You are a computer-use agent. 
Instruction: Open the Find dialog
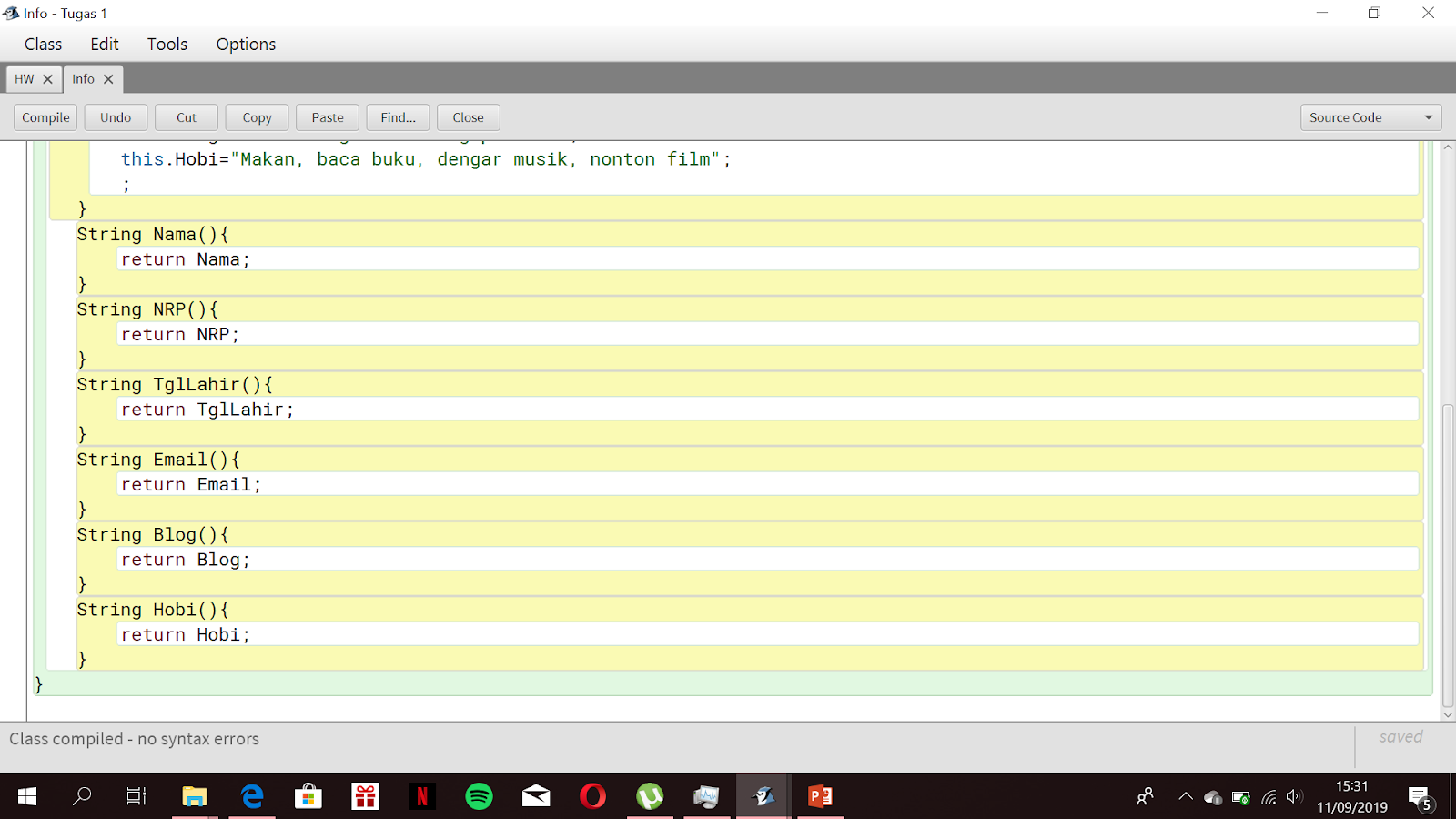coord(398,116)
